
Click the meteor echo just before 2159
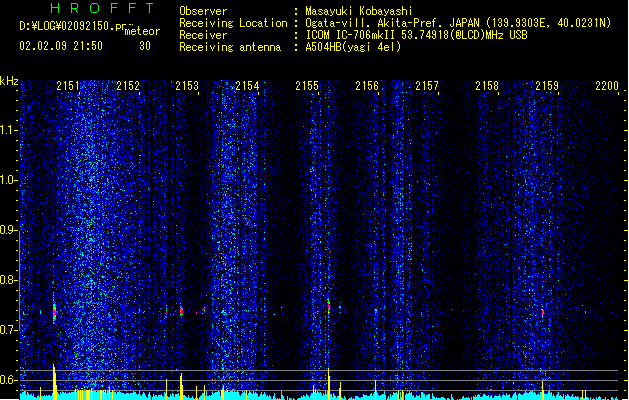click(543, 313)
